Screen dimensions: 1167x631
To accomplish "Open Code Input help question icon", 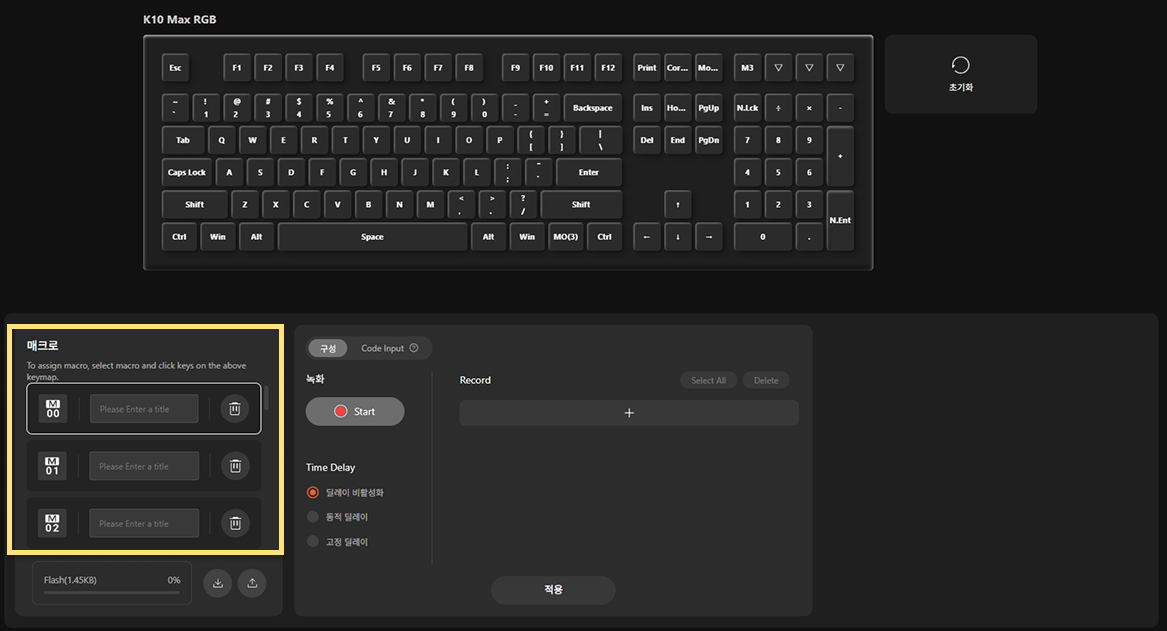I will pos(414,347).
